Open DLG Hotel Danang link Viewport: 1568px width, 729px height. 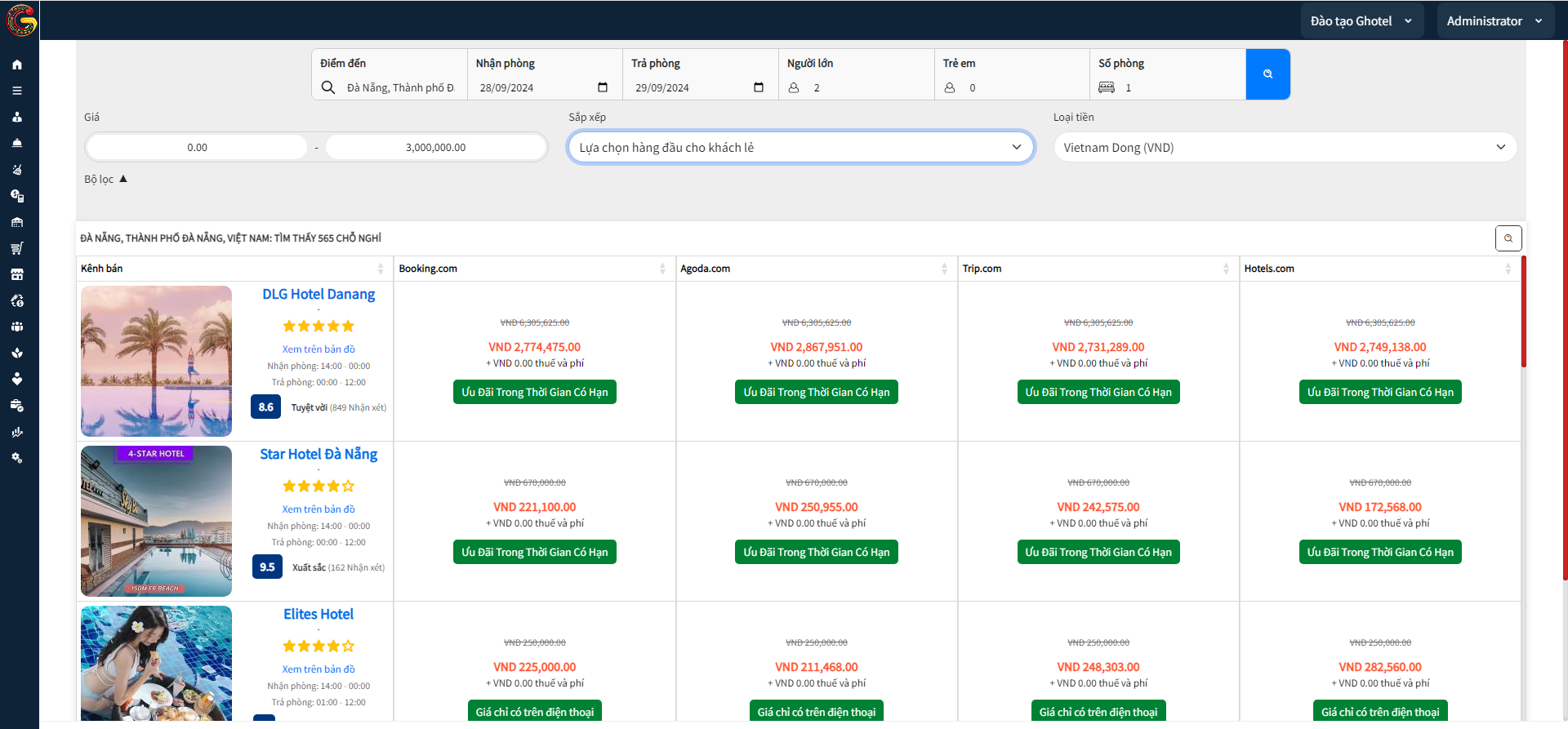[x=318, y=294]
